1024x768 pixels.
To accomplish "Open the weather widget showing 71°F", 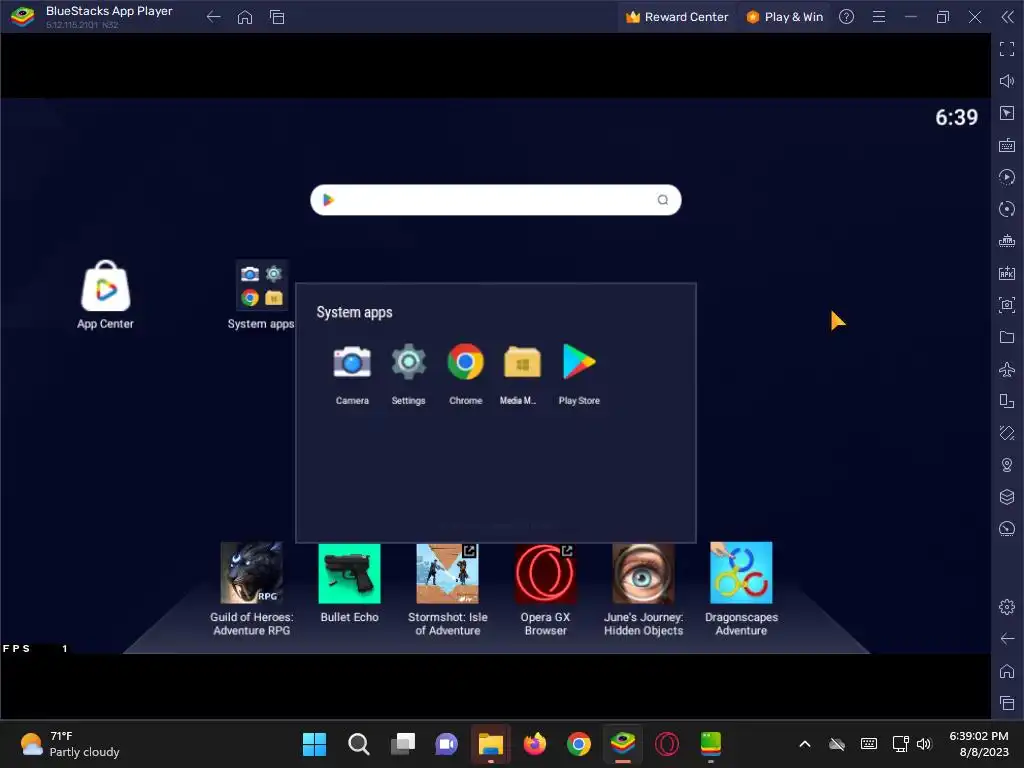I will pyautogui.click(x=70, y=744).
